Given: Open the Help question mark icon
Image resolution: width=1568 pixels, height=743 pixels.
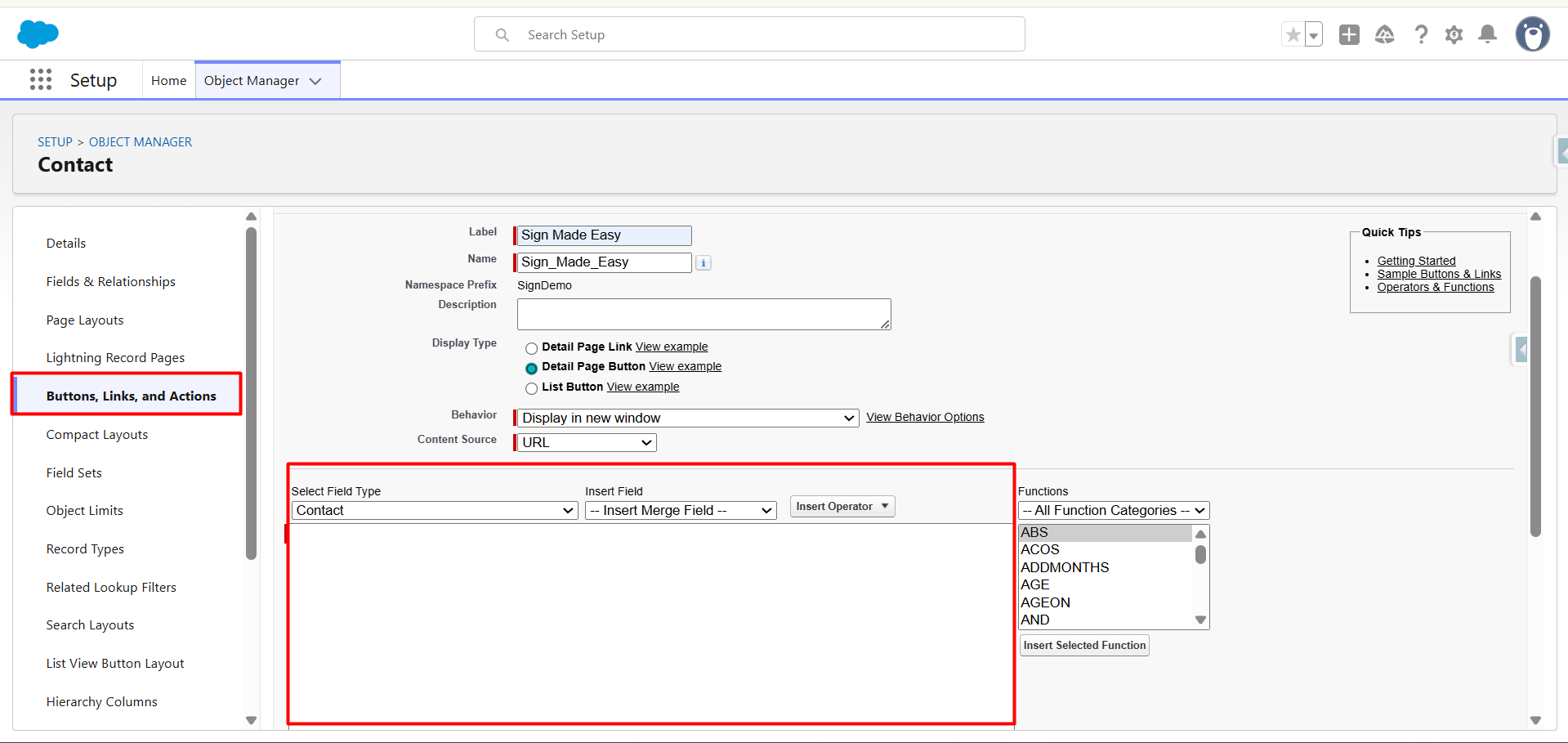Looking at the screenshot, I should coord(1421,34).
